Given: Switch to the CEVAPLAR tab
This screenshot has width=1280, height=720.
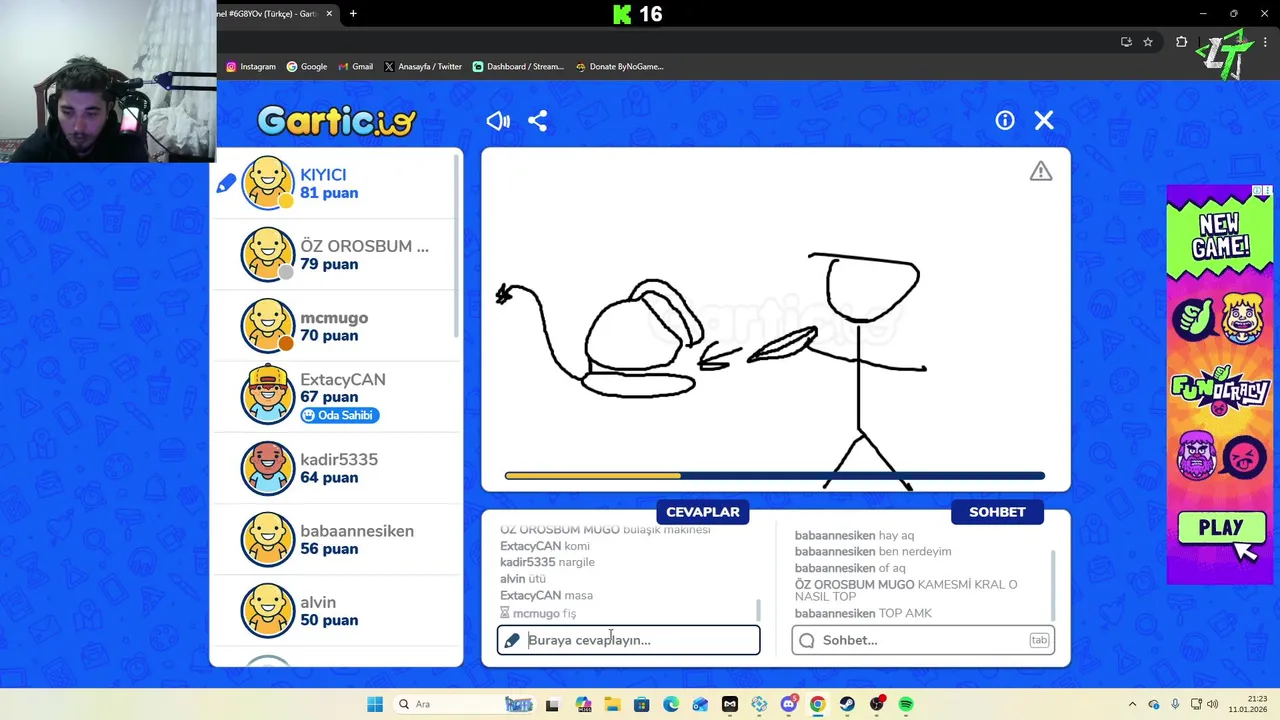Looking at the screenshot, I should (x=703, y=512).
